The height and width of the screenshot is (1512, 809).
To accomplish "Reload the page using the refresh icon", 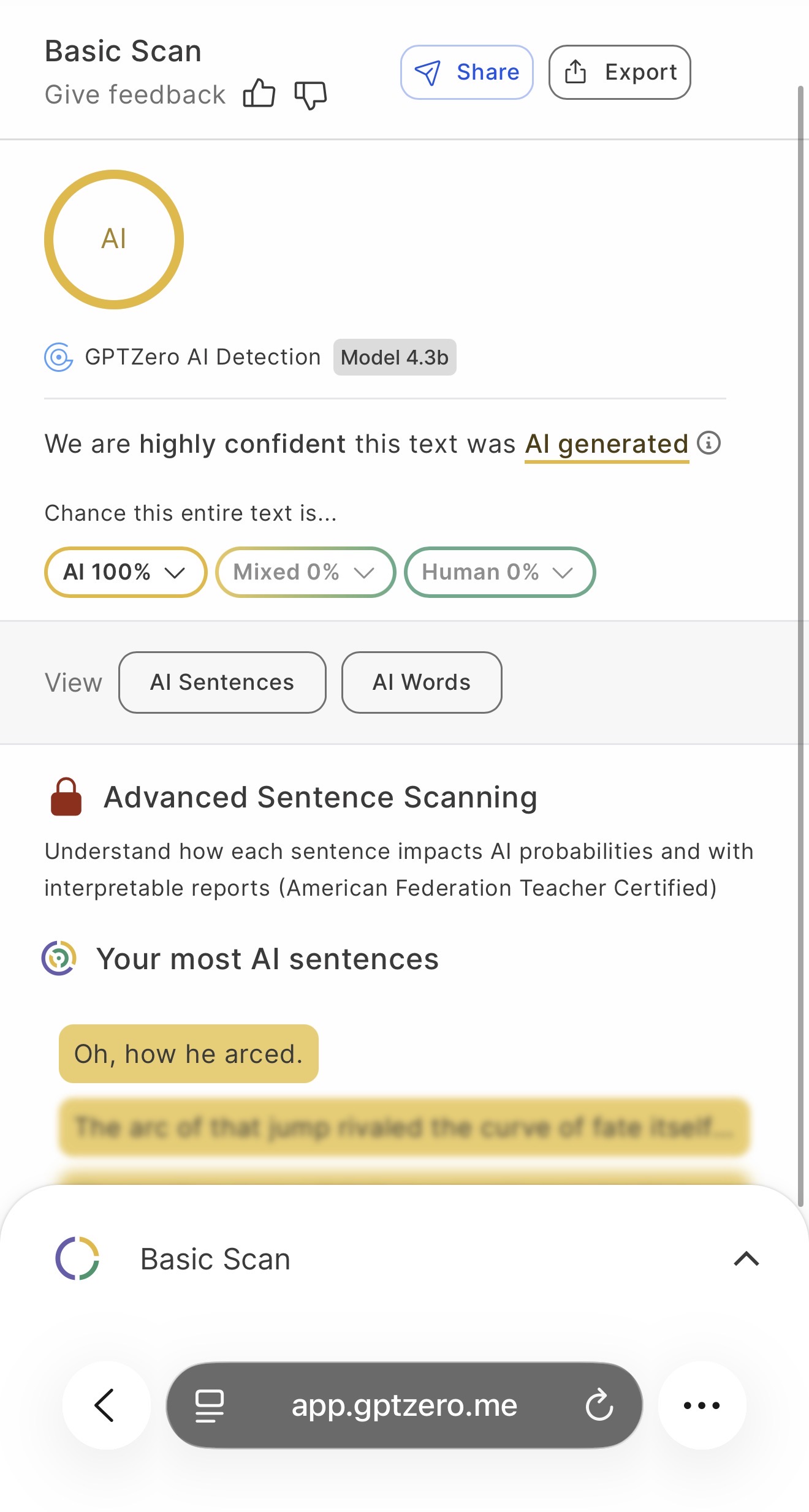I will point(599,1405).
